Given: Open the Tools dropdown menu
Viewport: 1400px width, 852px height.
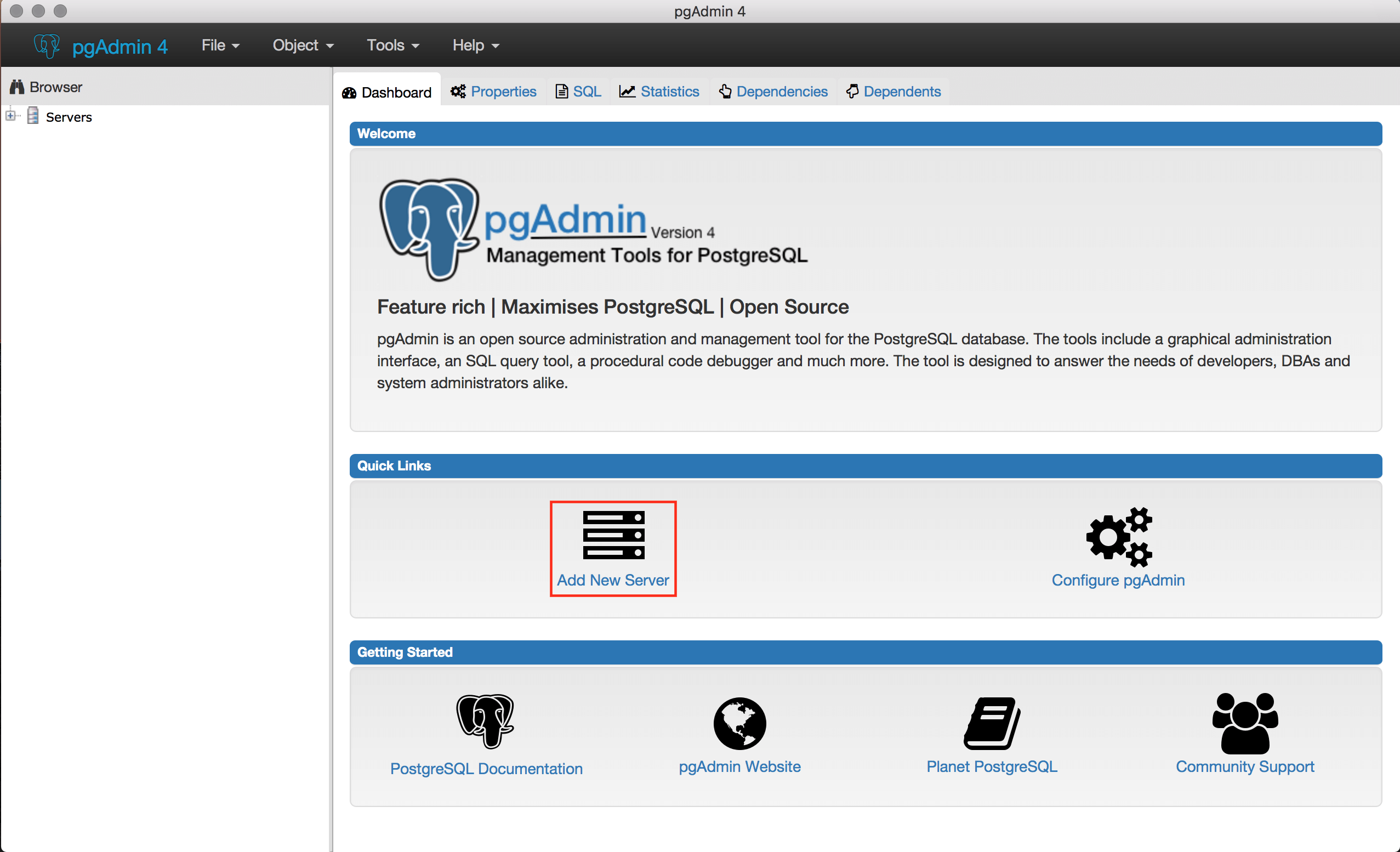Looking at the screenshot, I should tap(392, 45).
